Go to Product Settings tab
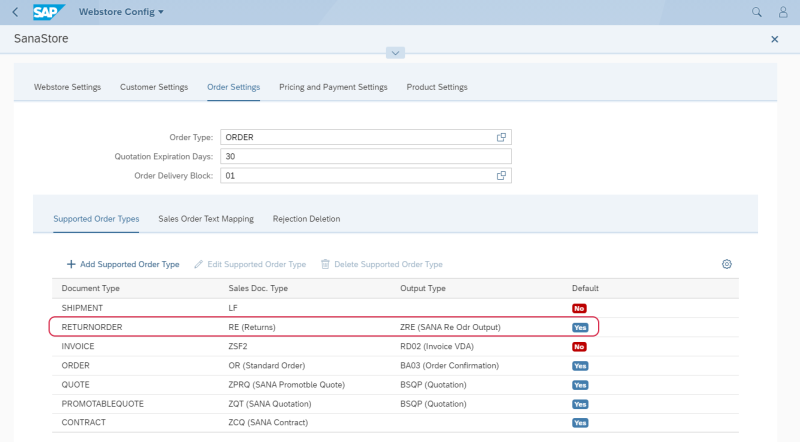This screenshot has width=800, height=442. (436, 87)
